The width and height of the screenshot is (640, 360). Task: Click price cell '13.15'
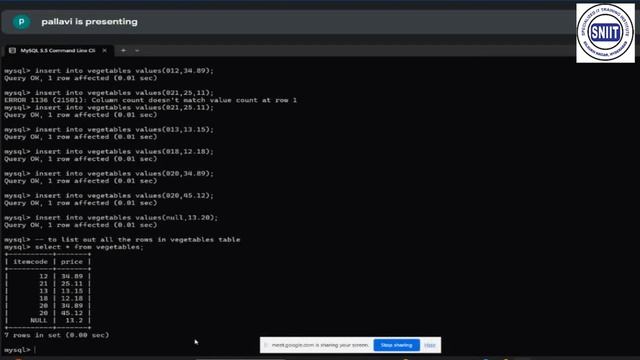click(x=72, y=291)
